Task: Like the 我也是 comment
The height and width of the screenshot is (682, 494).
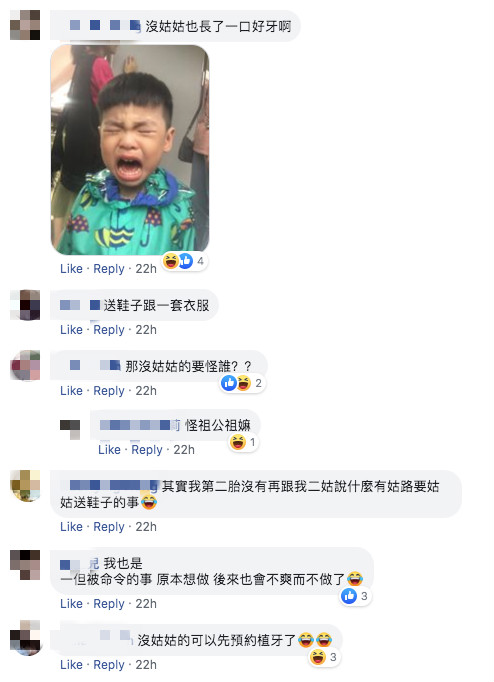Action: coord(71,604)
